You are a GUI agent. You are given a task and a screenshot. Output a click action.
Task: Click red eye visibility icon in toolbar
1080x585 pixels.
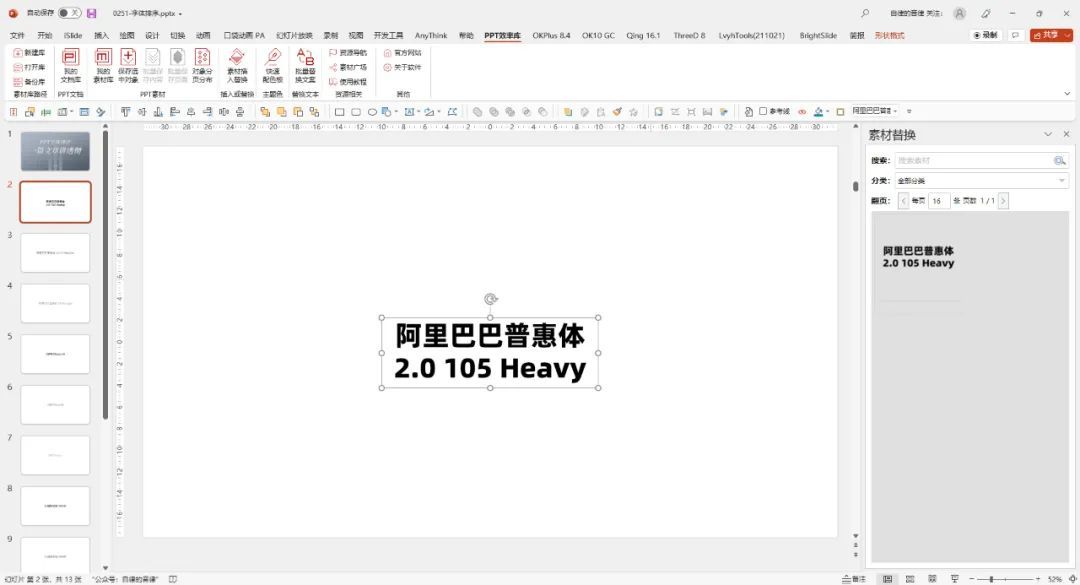(x=802, y=112)
